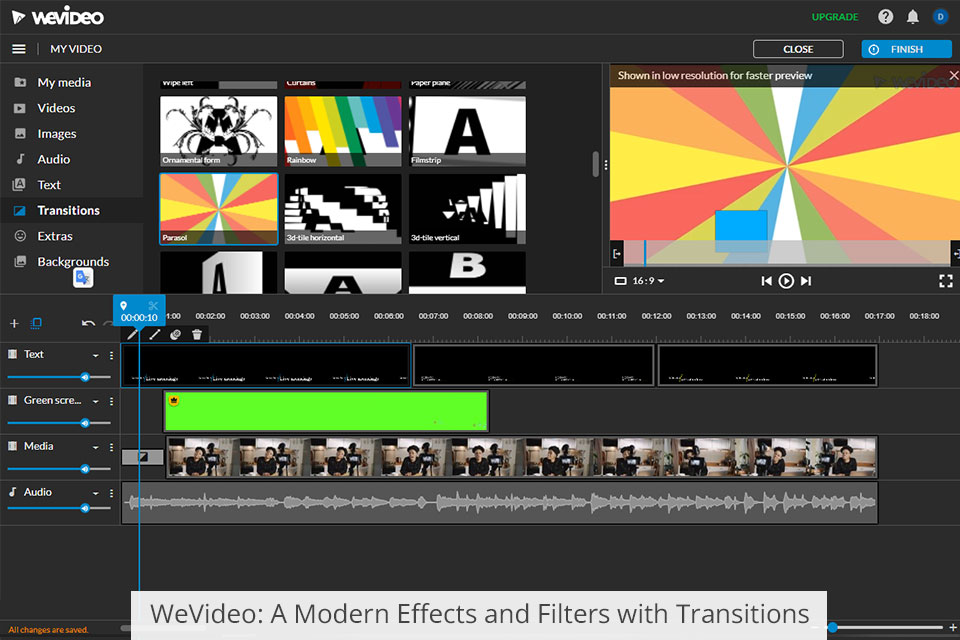Viewport: 960px width, 640px height.
Task: Open the Backgrounds section
Action: pos(73,262)
